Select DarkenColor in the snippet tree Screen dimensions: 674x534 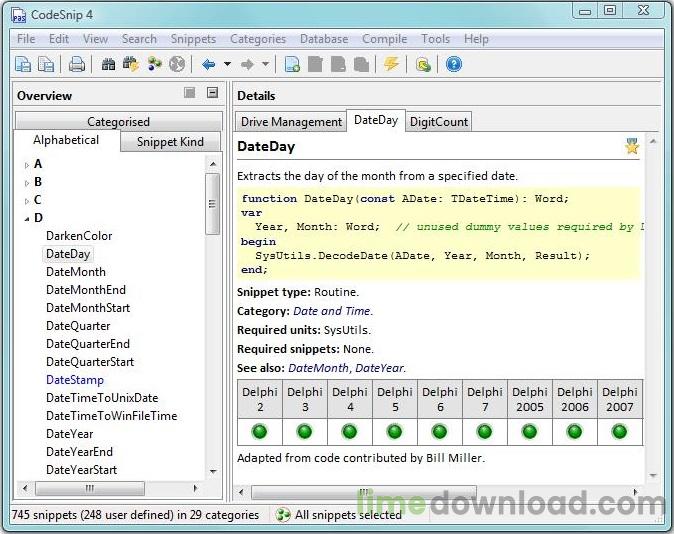[79, 236]
